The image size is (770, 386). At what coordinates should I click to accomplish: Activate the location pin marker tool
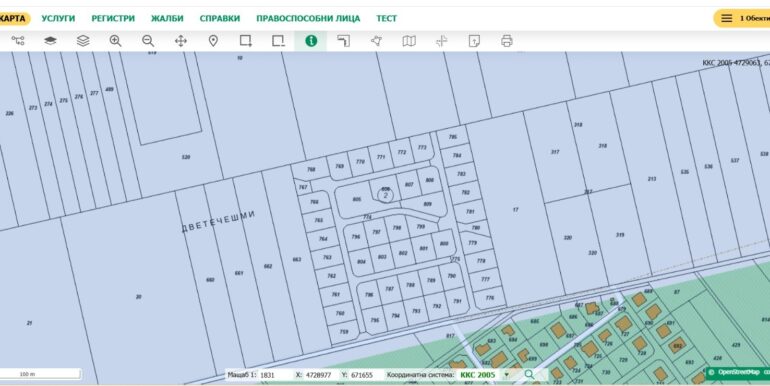click(x=213, y=41)
